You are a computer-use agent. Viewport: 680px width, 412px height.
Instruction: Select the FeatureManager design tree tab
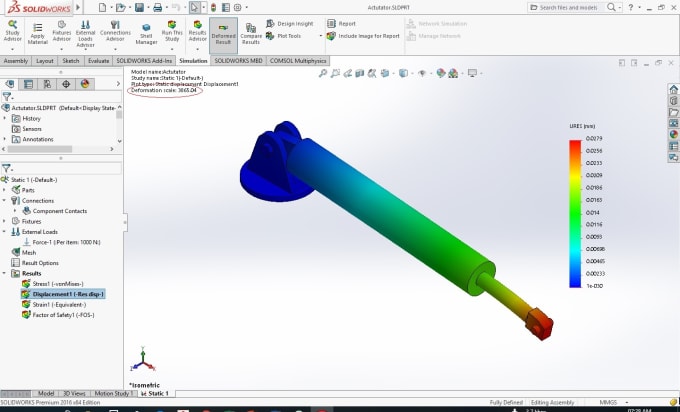10,84
